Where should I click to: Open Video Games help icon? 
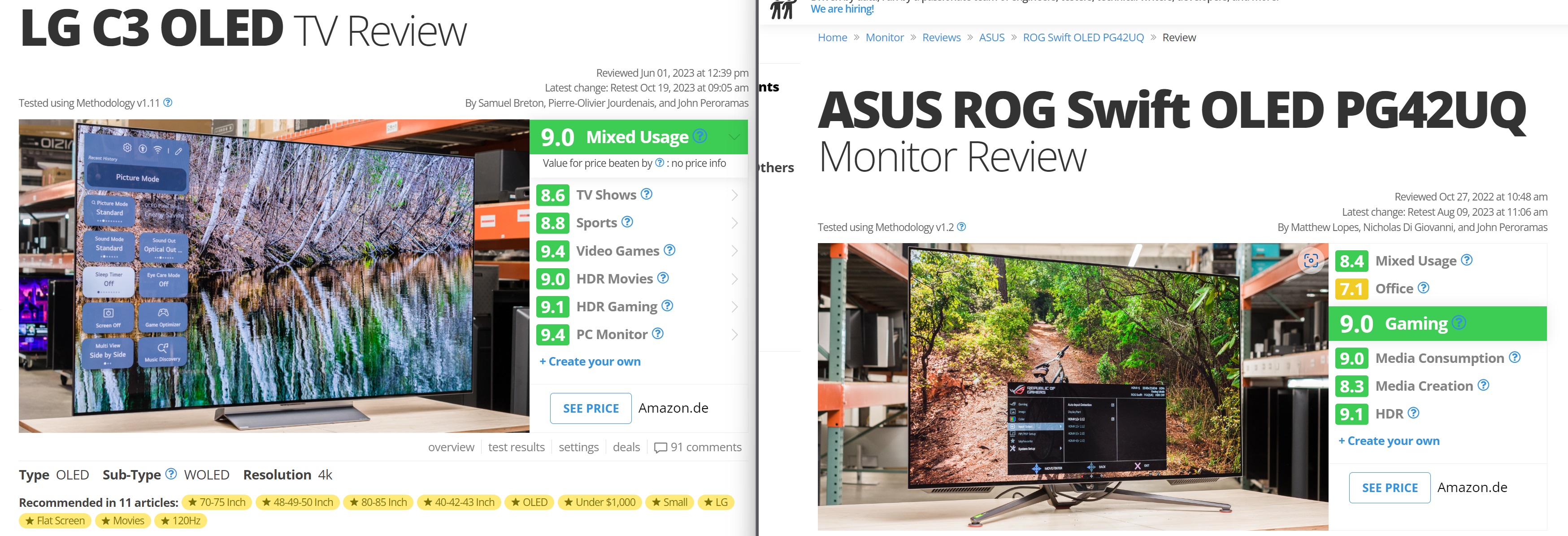tap(669, 250)
